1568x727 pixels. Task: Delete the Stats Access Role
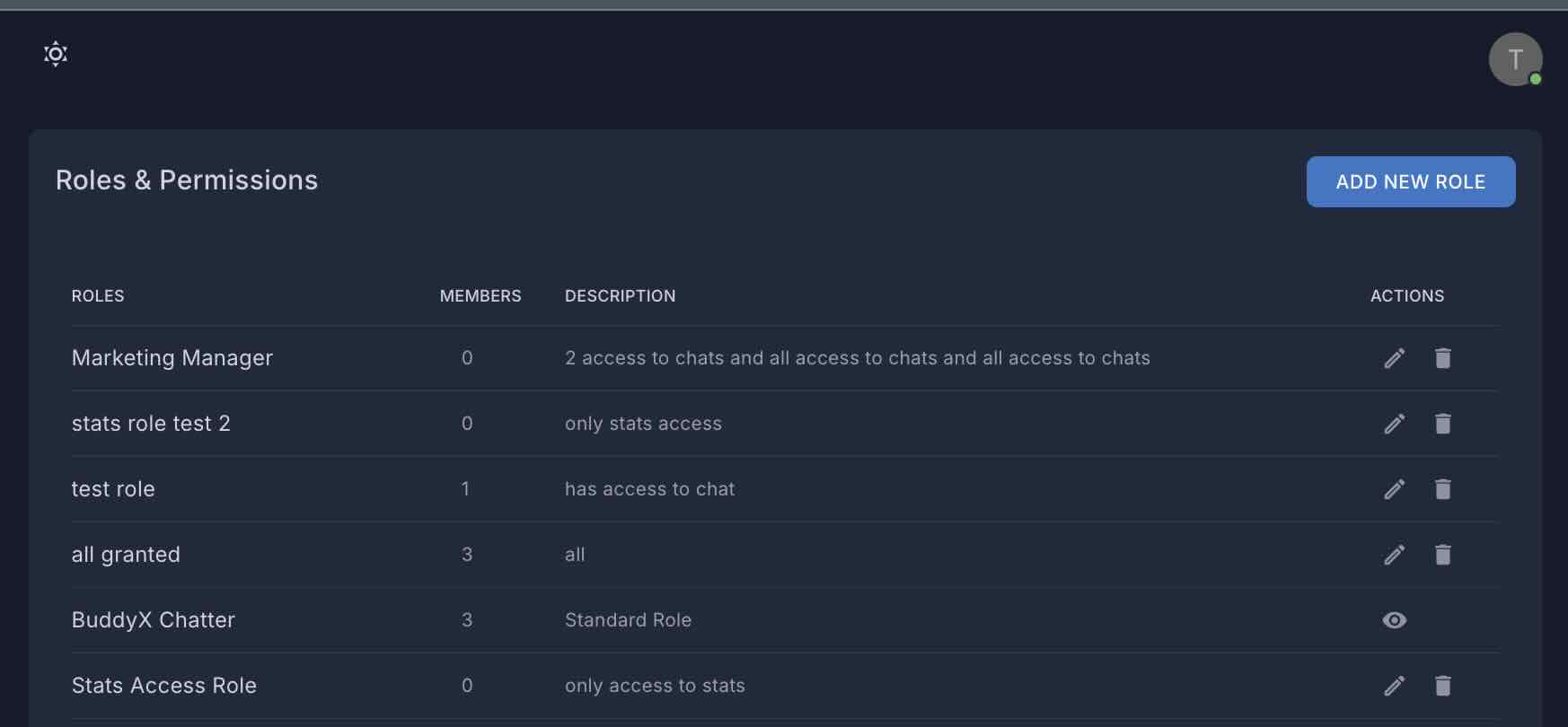pos(1442,686)
